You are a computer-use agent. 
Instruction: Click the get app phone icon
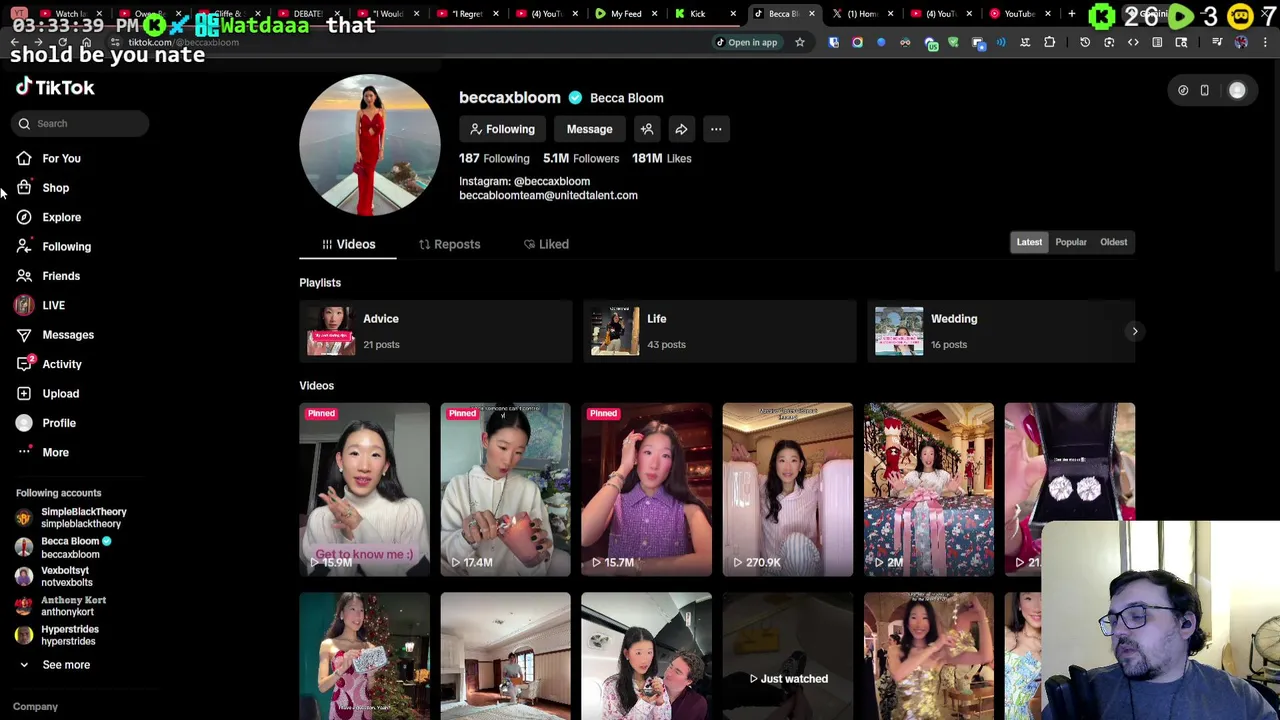click(1205, 90)
